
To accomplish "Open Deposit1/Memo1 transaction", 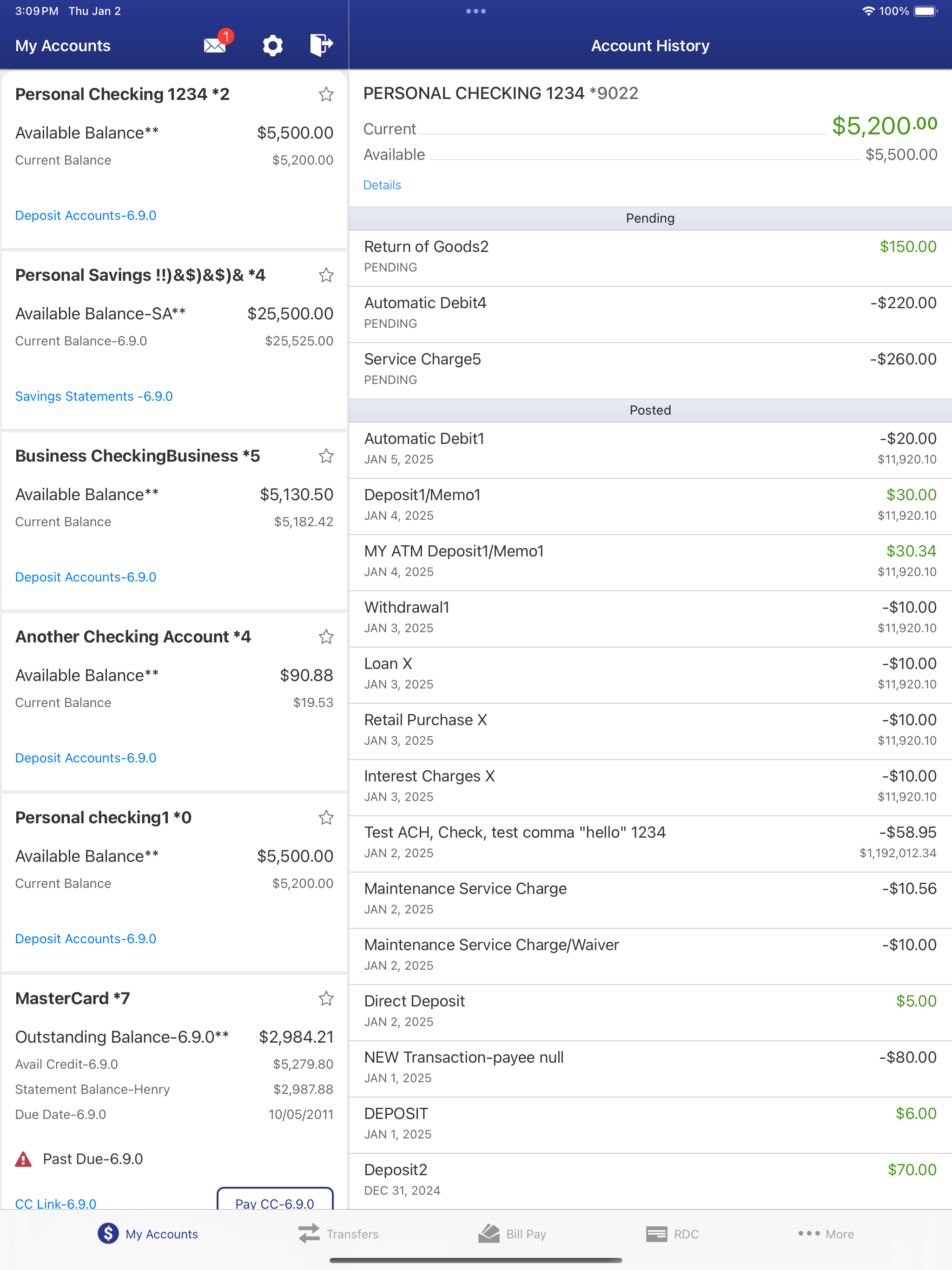I will point(650,506).
